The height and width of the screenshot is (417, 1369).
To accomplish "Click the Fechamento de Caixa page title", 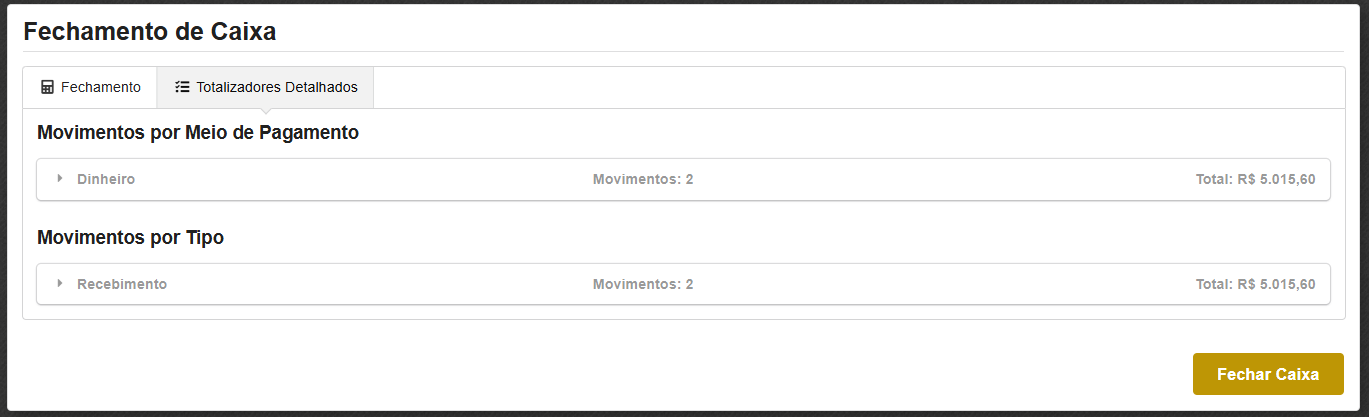I will pyautogui.click(x=150, y=31).
